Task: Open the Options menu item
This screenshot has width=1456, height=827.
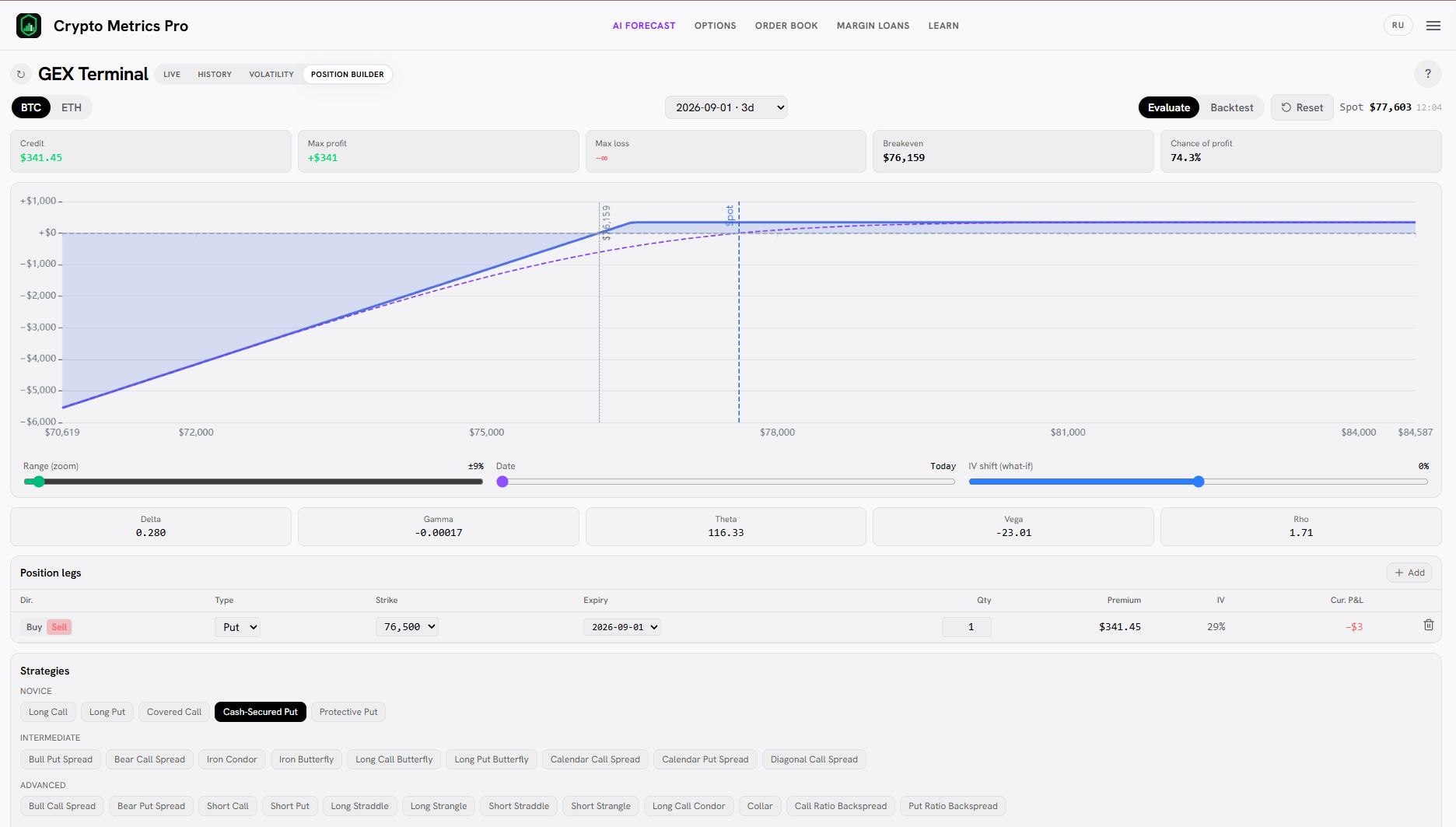Action: (x=716, y=26)
